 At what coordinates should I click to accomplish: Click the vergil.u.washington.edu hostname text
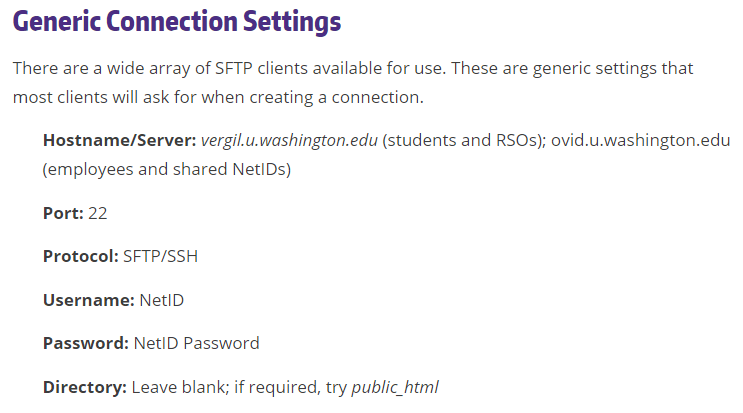coord(289,141)
